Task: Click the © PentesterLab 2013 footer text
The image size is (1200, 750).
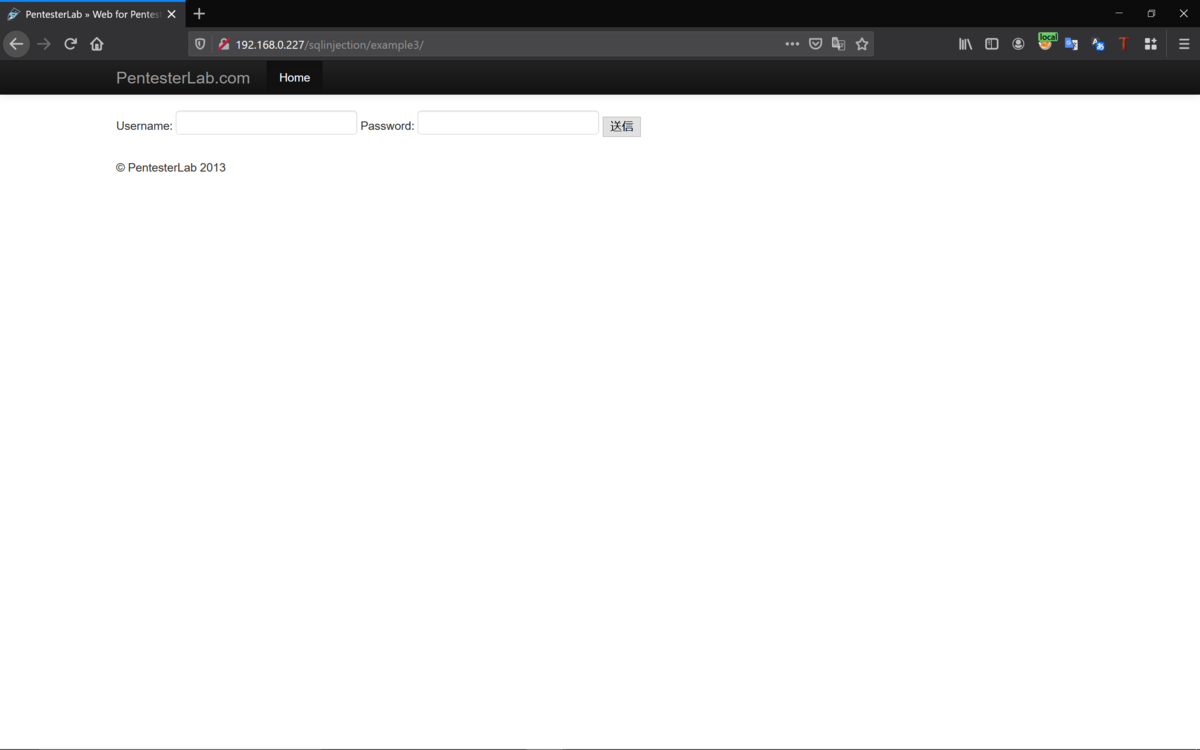Action: pos(171,168)
